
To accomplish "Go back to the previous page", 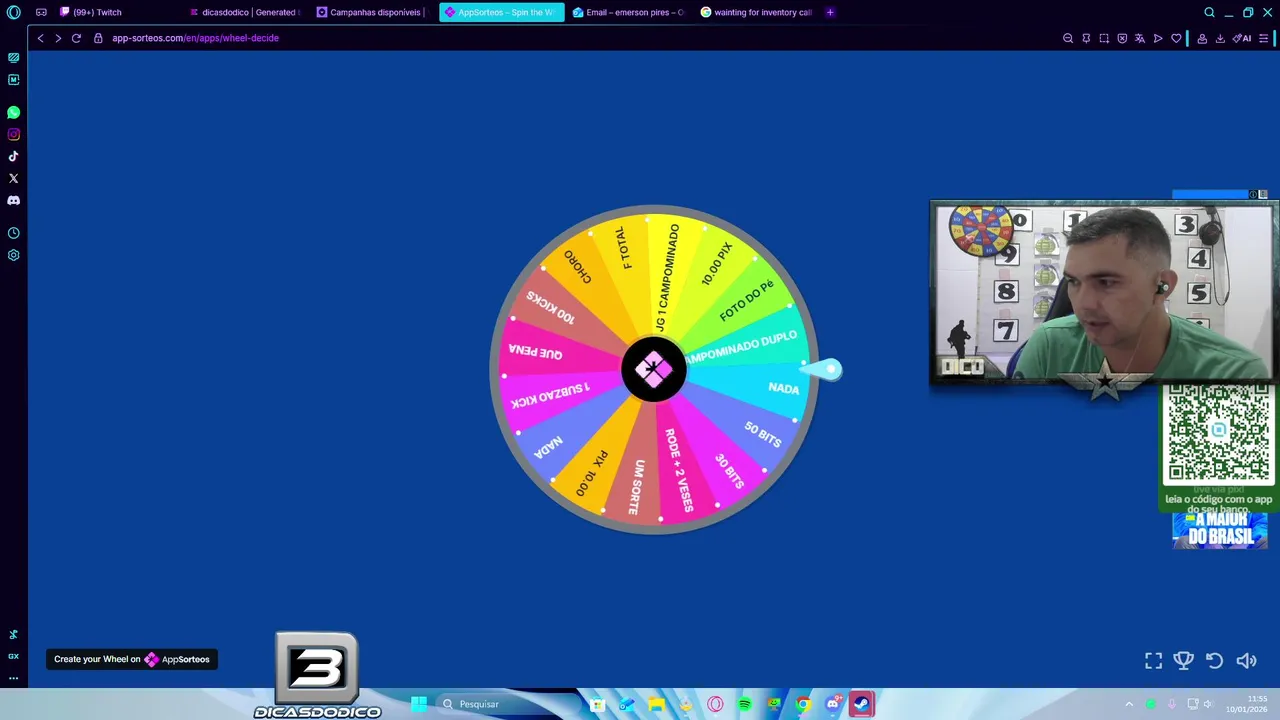I will [x=40, y=38].
